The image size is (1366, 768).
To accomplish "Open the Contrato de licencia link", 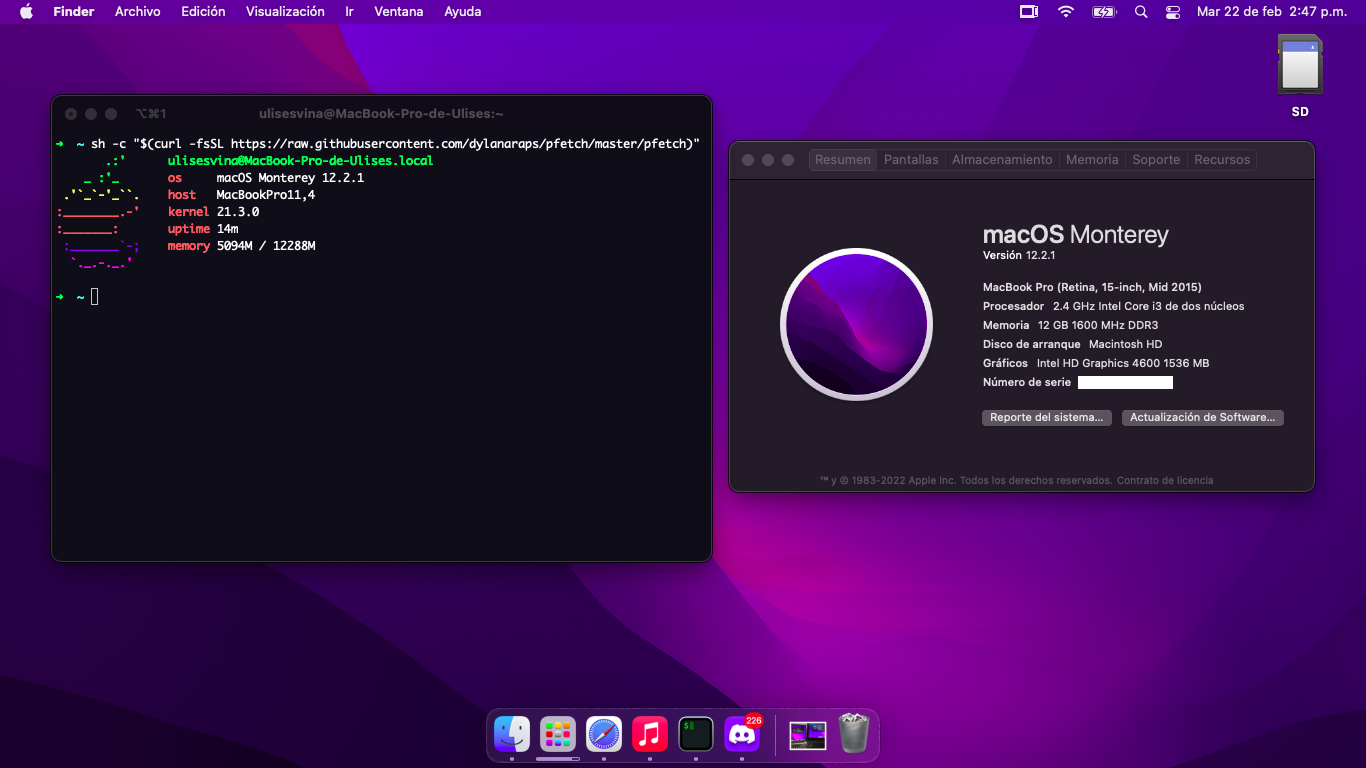I will pos(1165,480).
